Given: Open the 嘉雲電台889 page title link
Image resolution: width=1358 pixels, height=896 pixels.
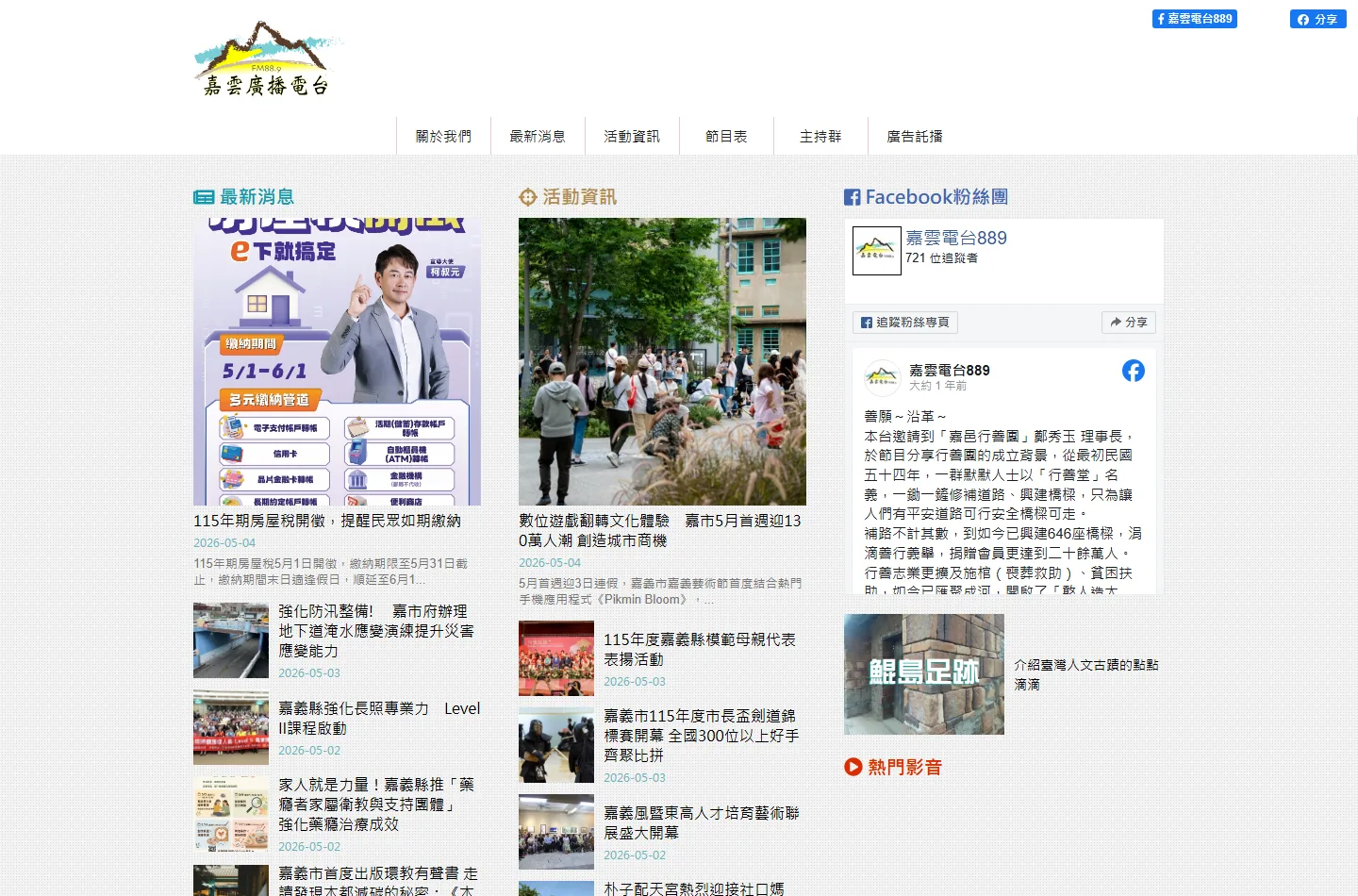Looking at the screenshot, I should (x=956, y=238).
